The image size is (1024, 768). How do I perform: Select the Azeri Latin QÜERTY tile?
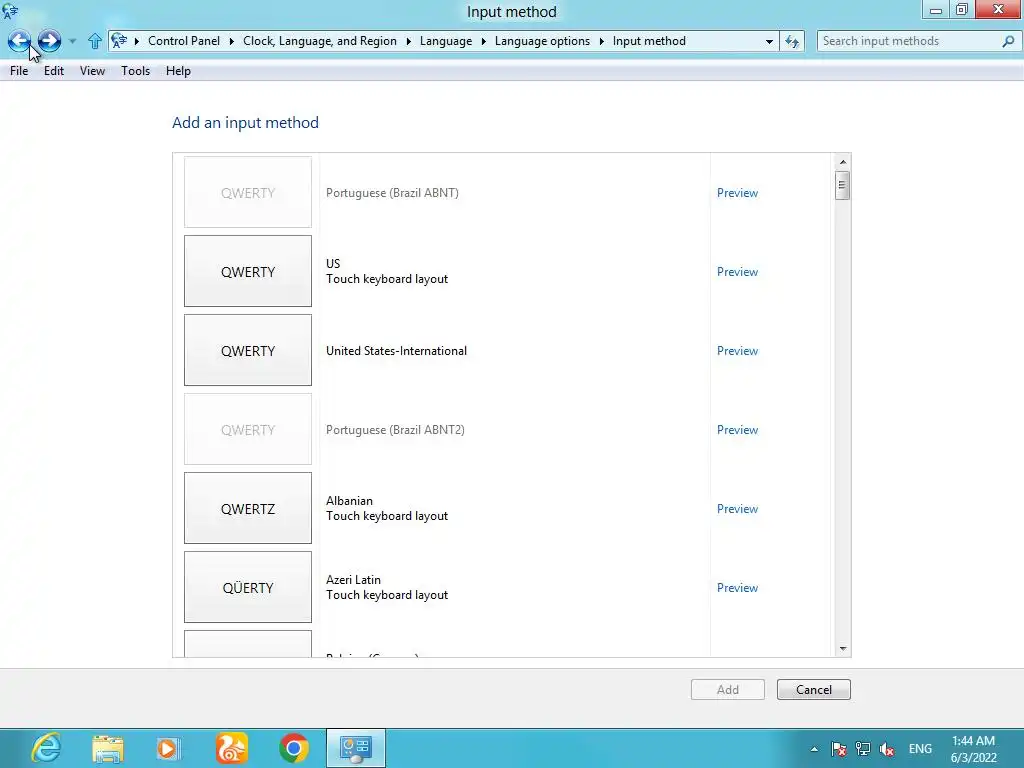pyautogui.click(x=248, y=587)
